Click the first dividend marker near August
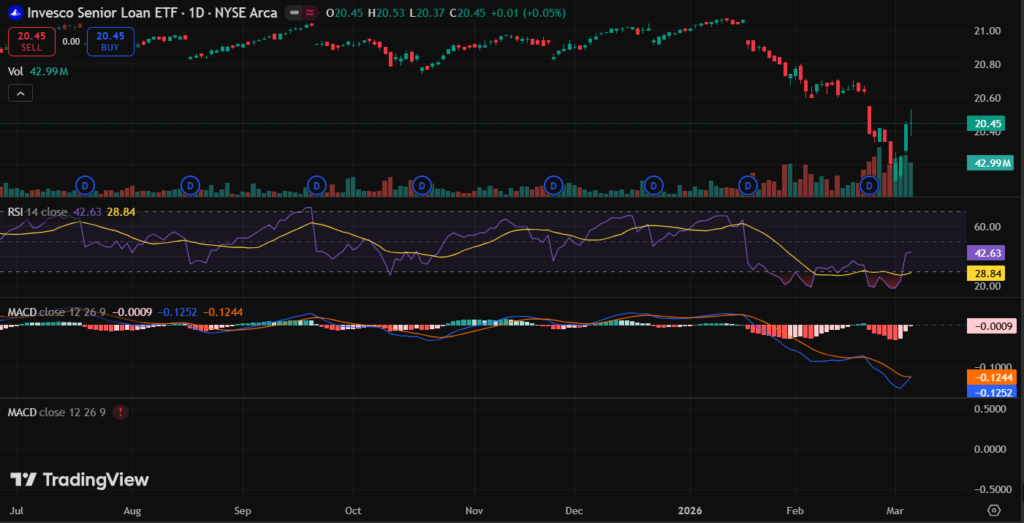Screen dimensions: 1024x523 point(85,185)
